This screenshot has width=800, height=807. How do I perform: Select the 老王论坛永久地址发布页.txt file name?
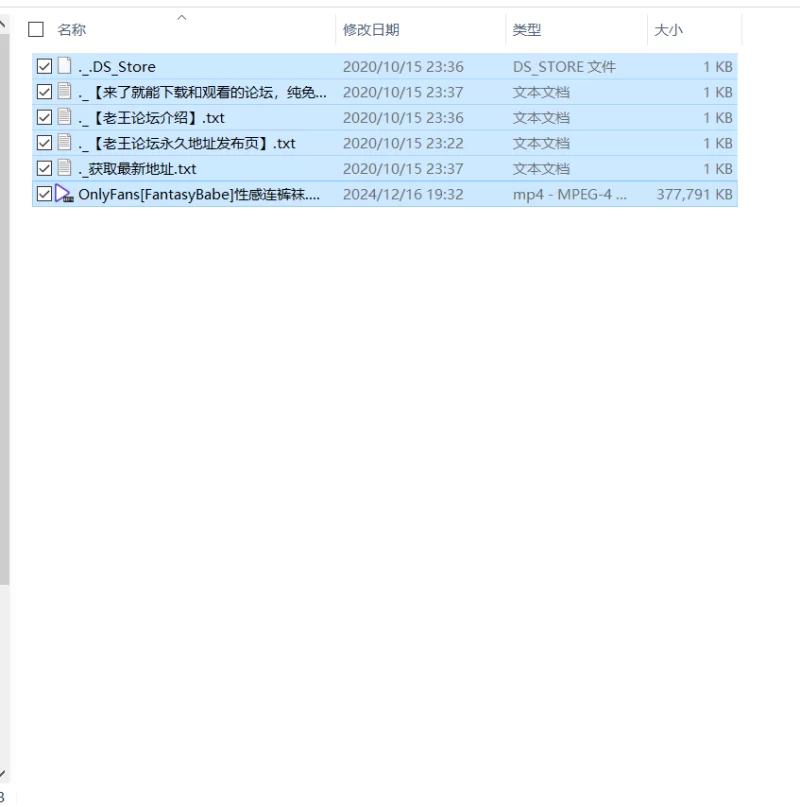click(187, 143)
